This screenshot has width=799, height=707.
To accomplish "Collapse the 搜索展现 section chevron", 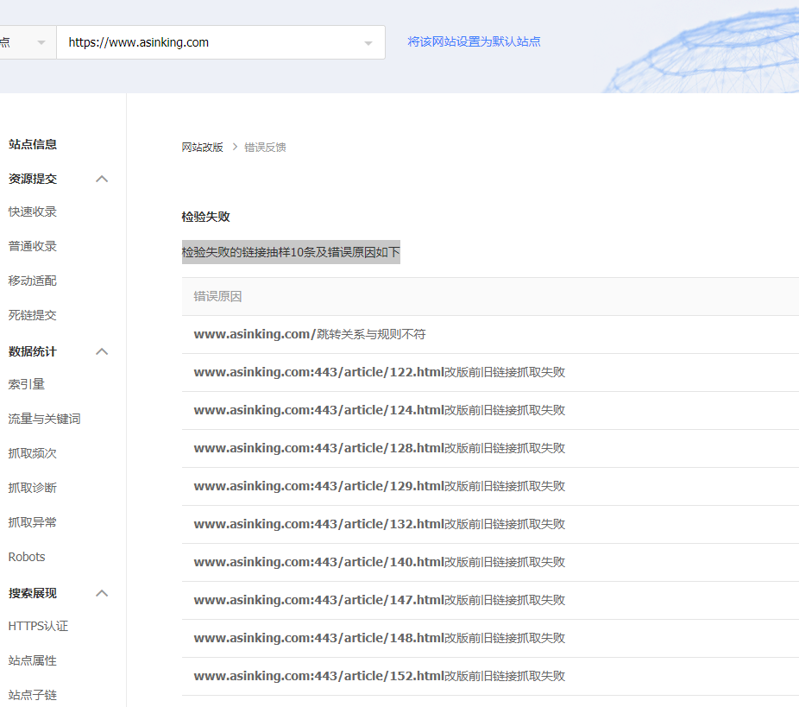I will [x=101, y=593].
